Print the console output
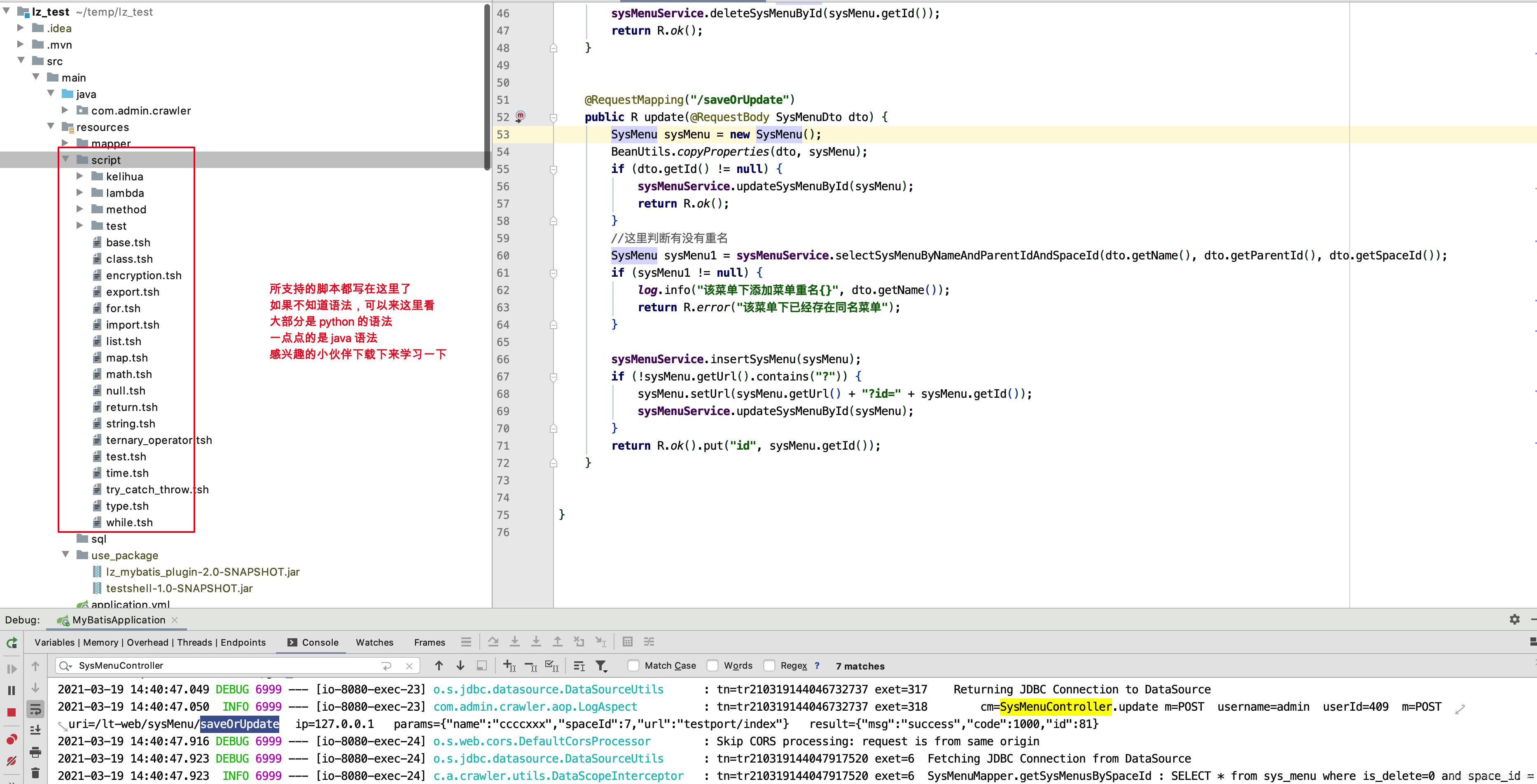The height and width of the screenshot is (784, 1537). (x=35, y=752)
